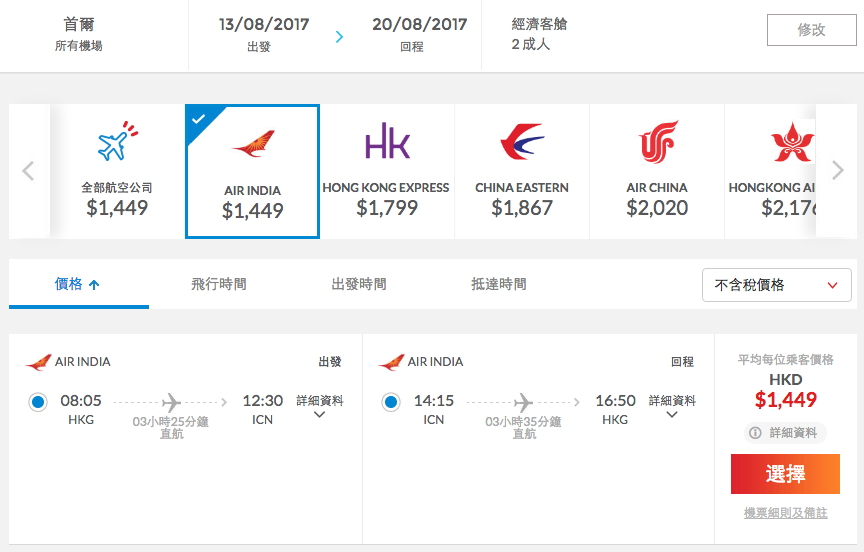Image resolution: width=864 pixels, height=552 pixels.
Task: Click the previous airlines carousel arrow
Action: coord(28,171)
